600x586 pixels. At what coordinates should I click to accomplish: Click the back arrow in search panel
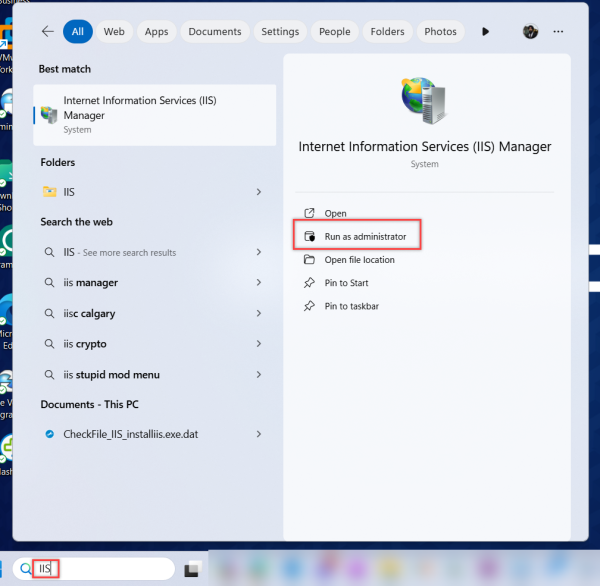[47, 32]
